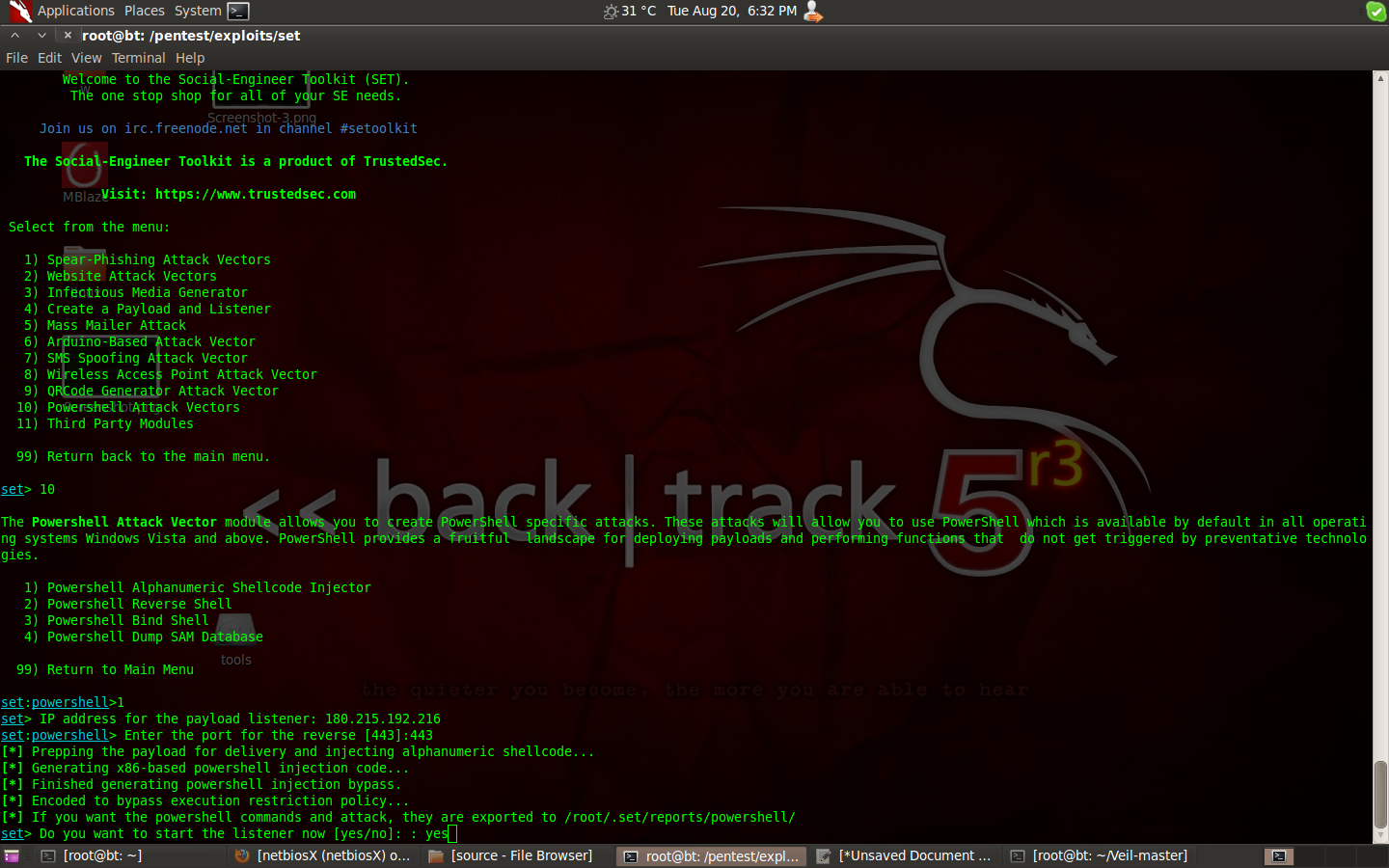Click terminal window's up-caret title button
Screen dimensions: 1389x868
tap(15, 36)
